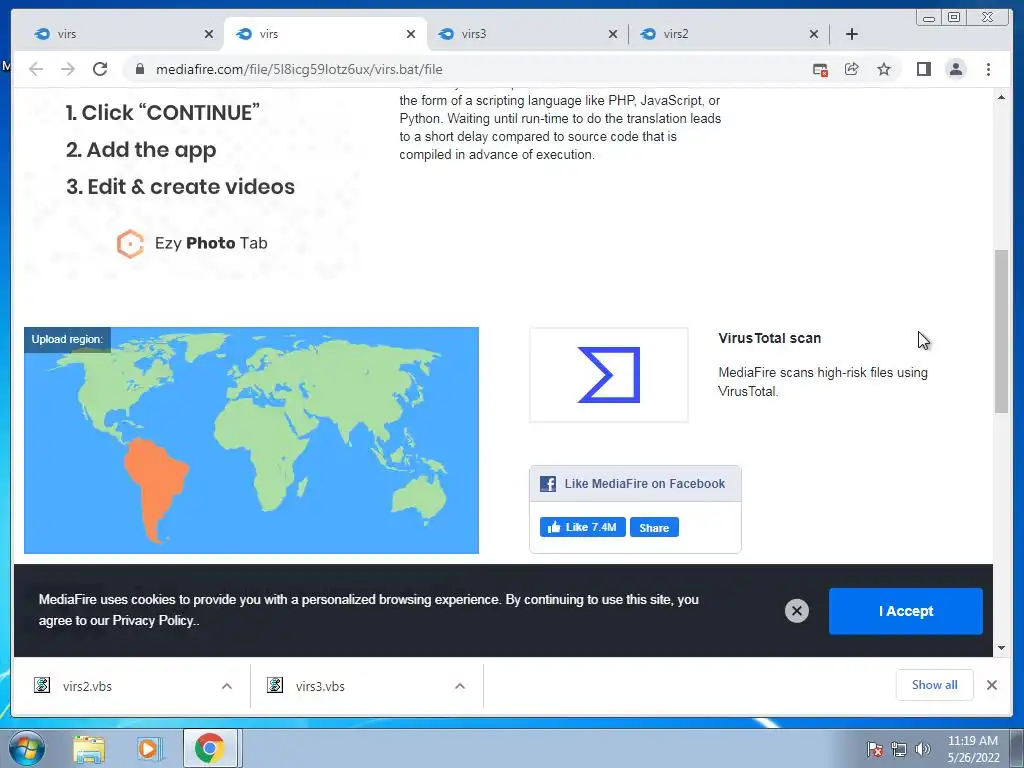Close the active 'virs' tab

[411, 34]
